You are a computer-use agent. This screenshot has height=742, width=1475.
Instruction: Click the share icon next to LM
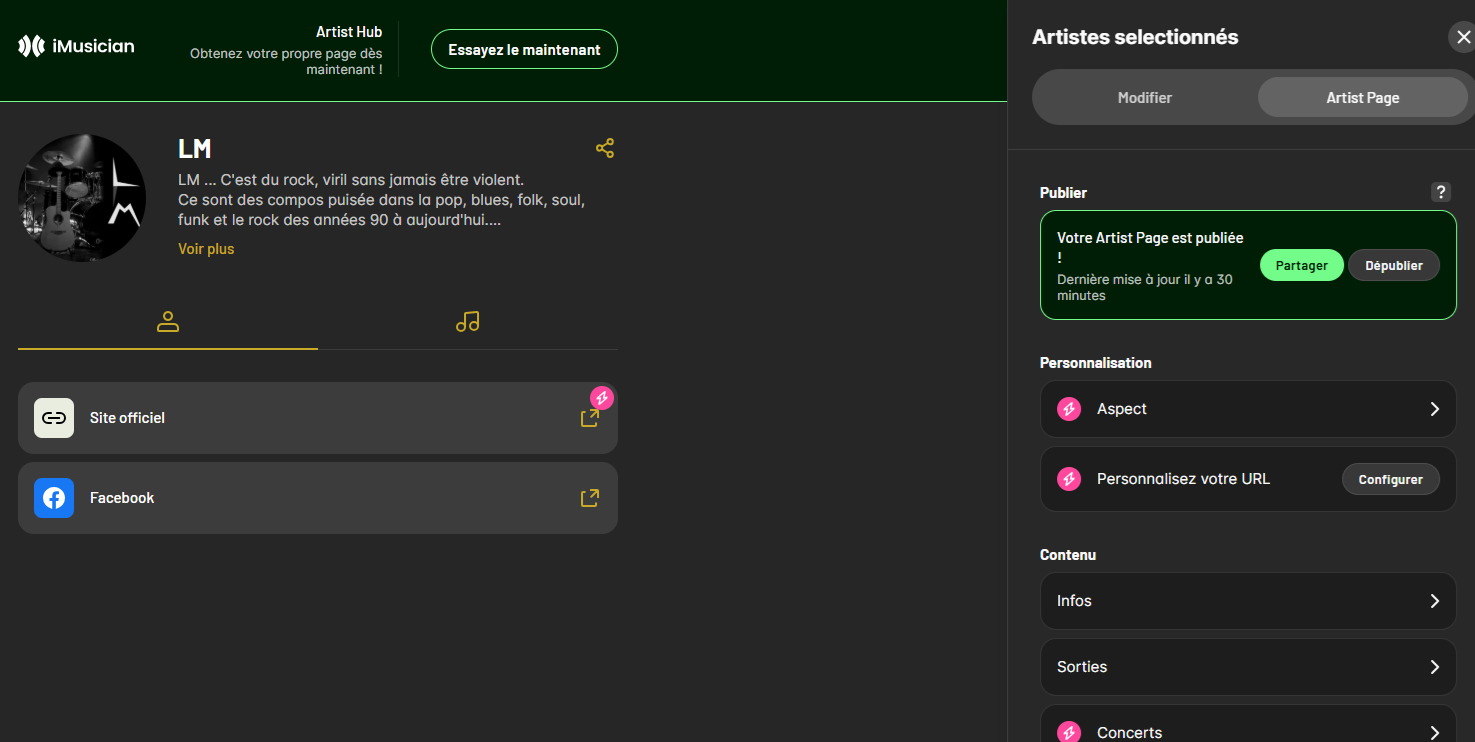605,148
